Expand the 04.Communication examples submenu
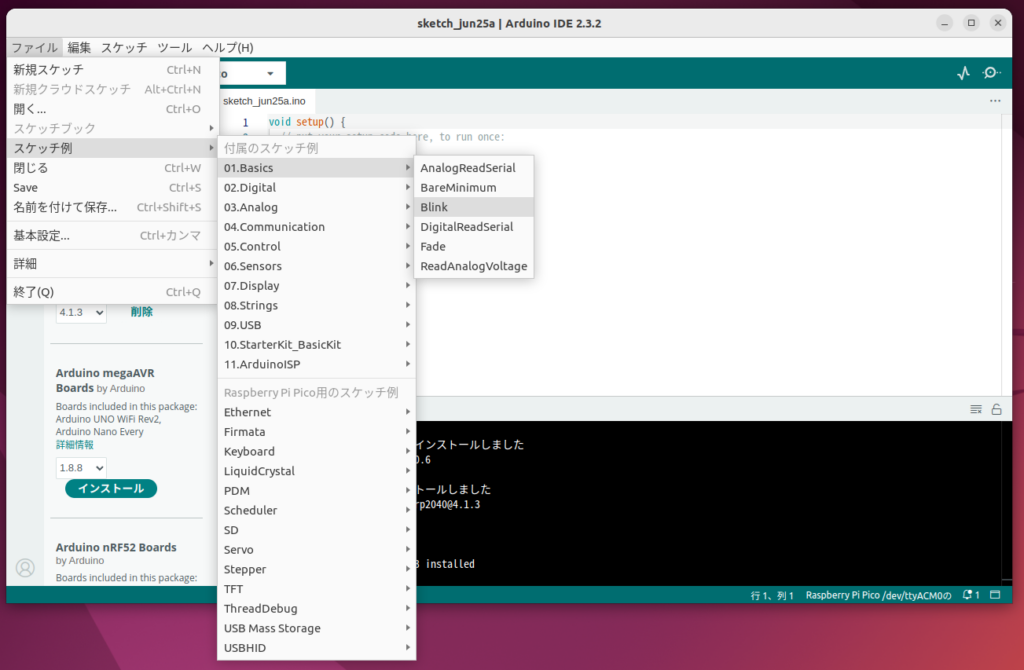Screen dimensions: 1024x670 (317, 227)
